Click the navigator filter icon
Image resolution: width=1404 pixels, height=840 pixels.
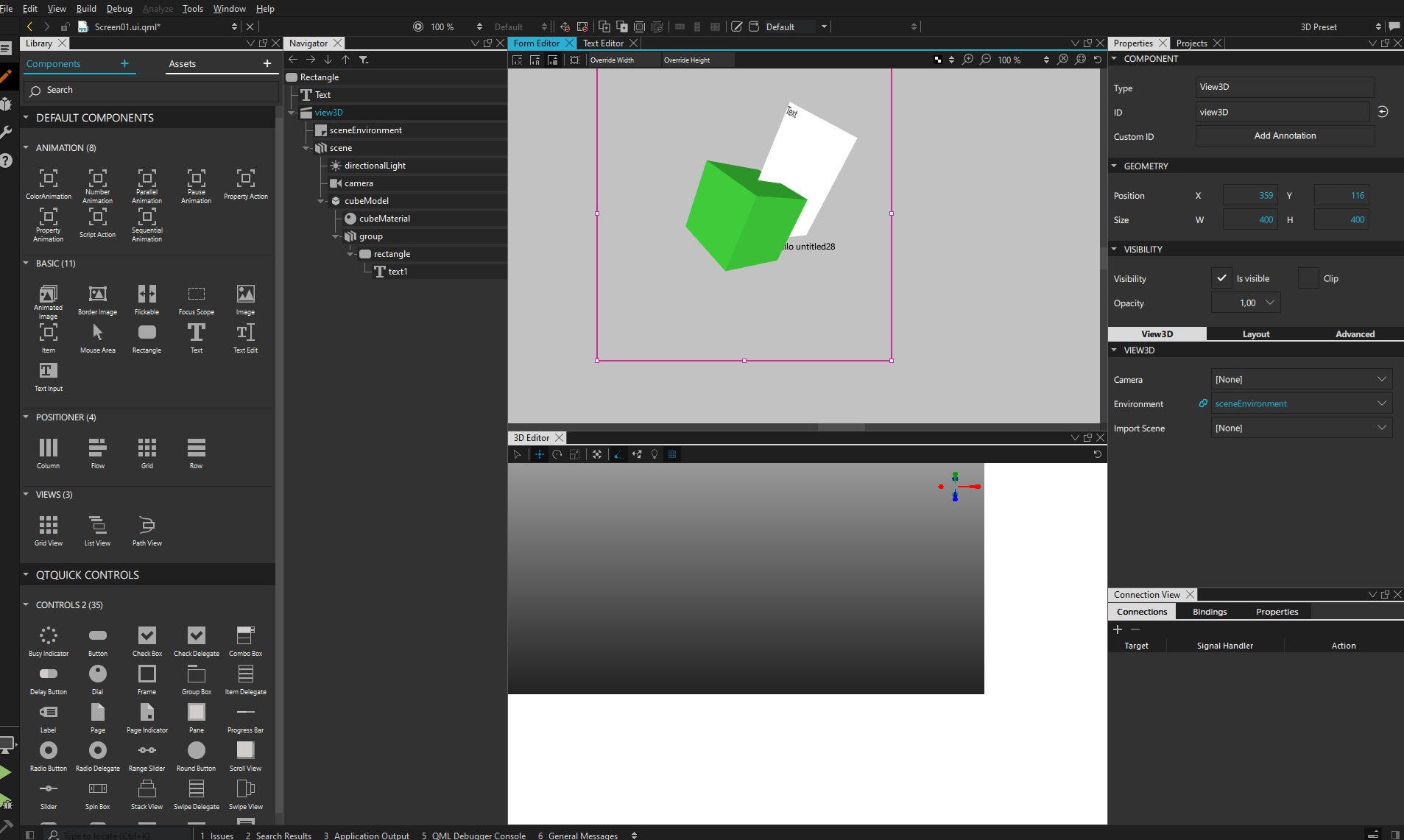[x=364, y=60]
